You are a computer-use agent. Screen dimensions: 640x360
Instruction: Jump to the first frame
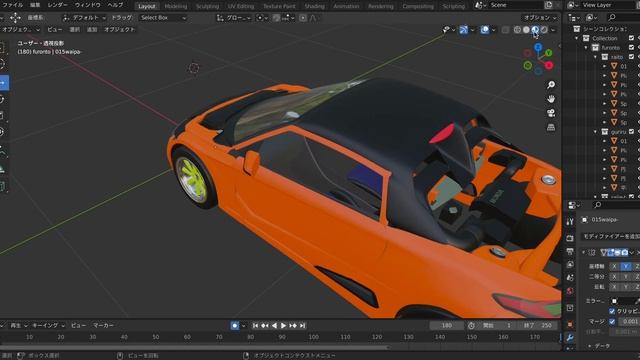click(255, 326)
